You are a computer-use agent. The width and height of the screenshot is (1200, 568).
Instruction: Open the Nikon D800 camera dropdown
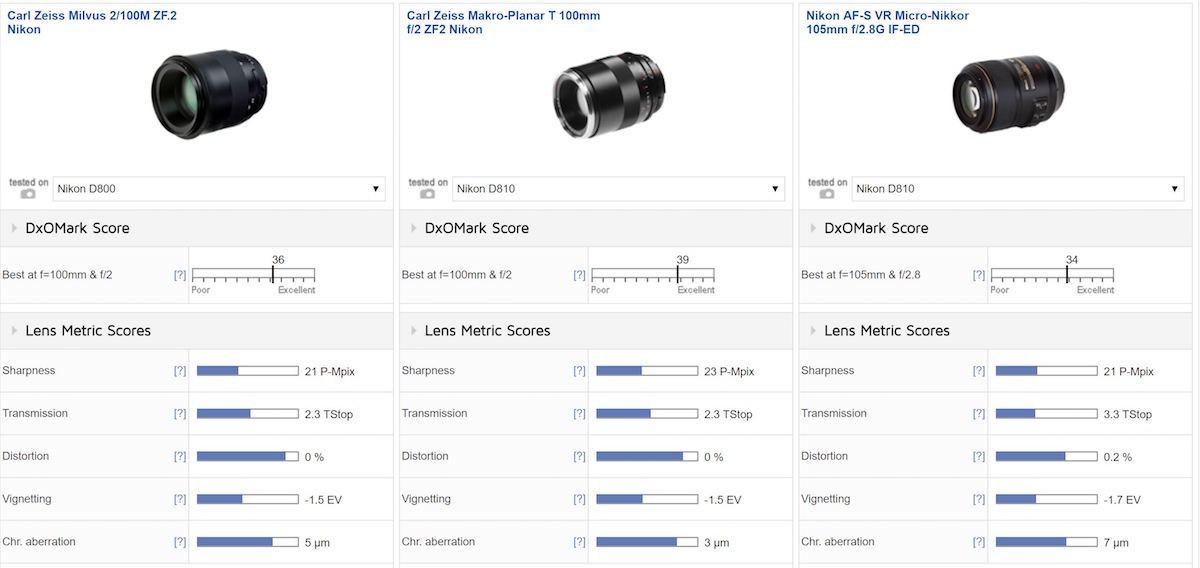[219, 188]
